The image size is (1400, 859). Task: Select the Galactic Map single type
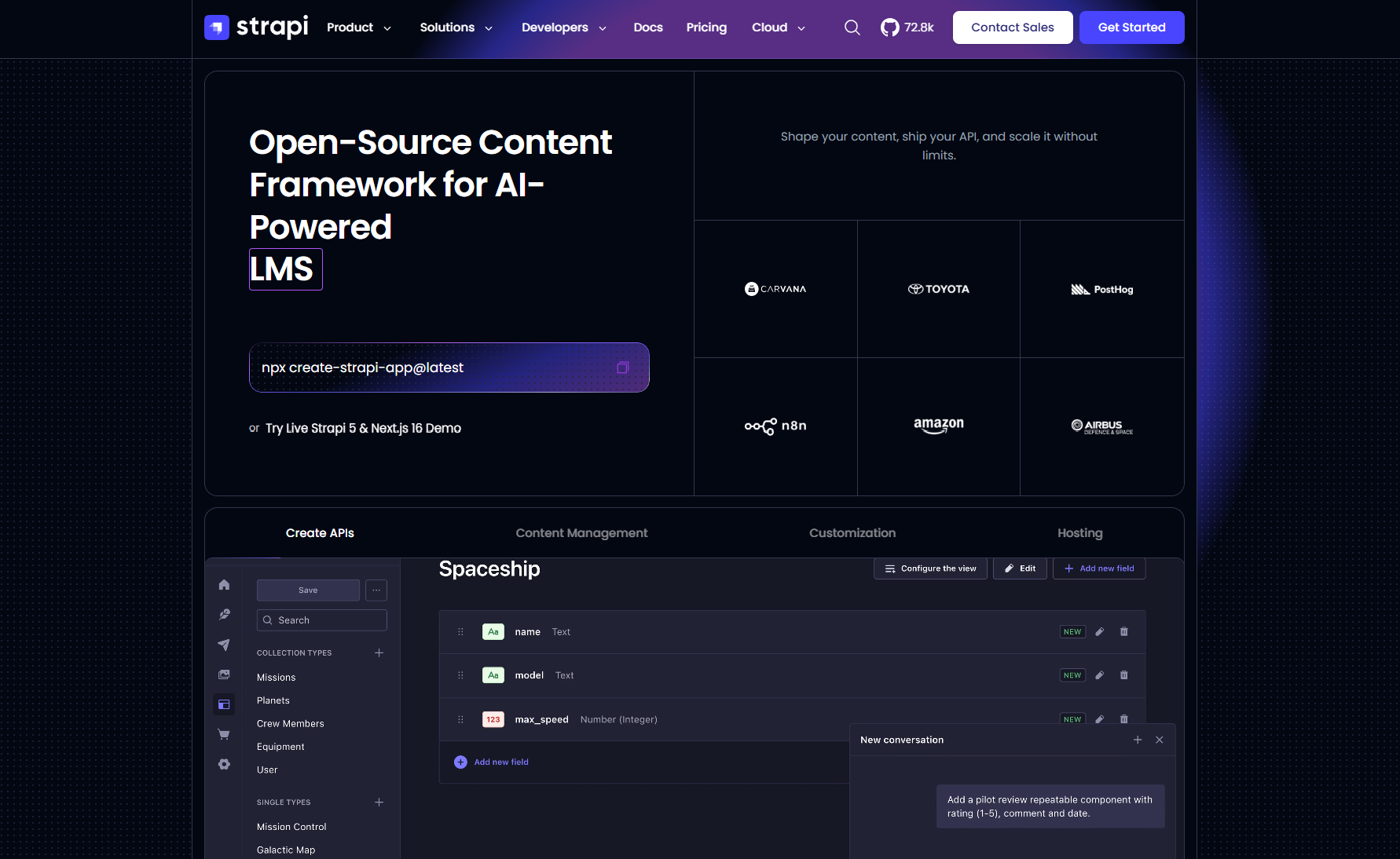[286, 850]
